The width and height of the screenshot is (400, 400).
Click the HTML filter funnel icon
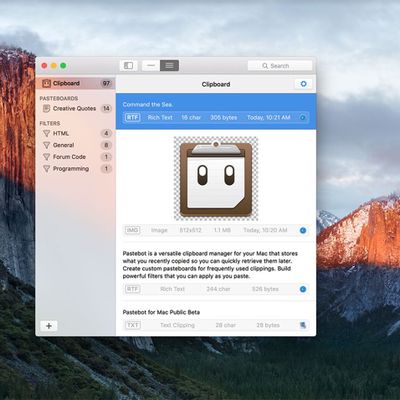pos(46,133)
